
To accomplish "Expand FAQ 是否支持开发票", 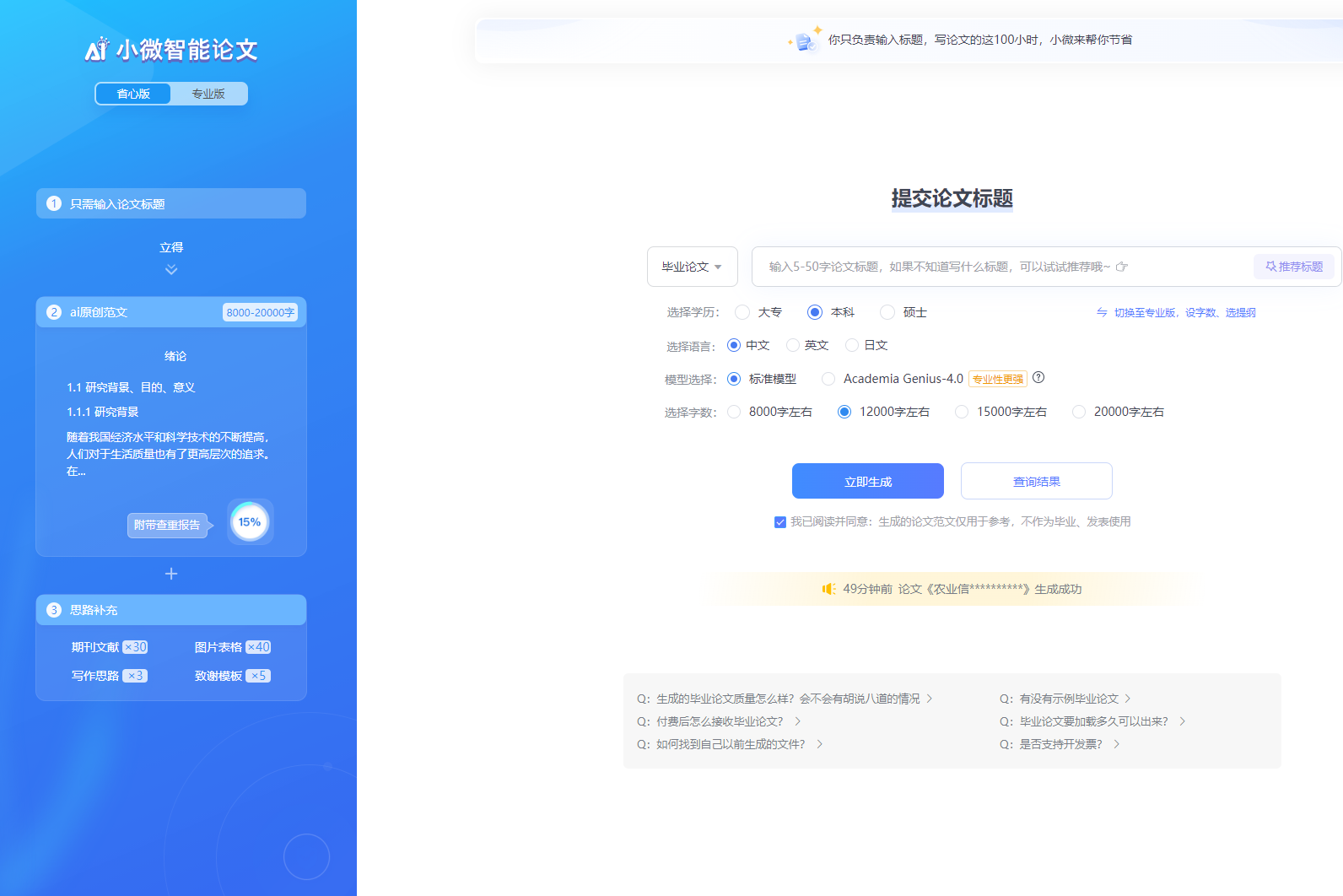I will point(1060,744).
